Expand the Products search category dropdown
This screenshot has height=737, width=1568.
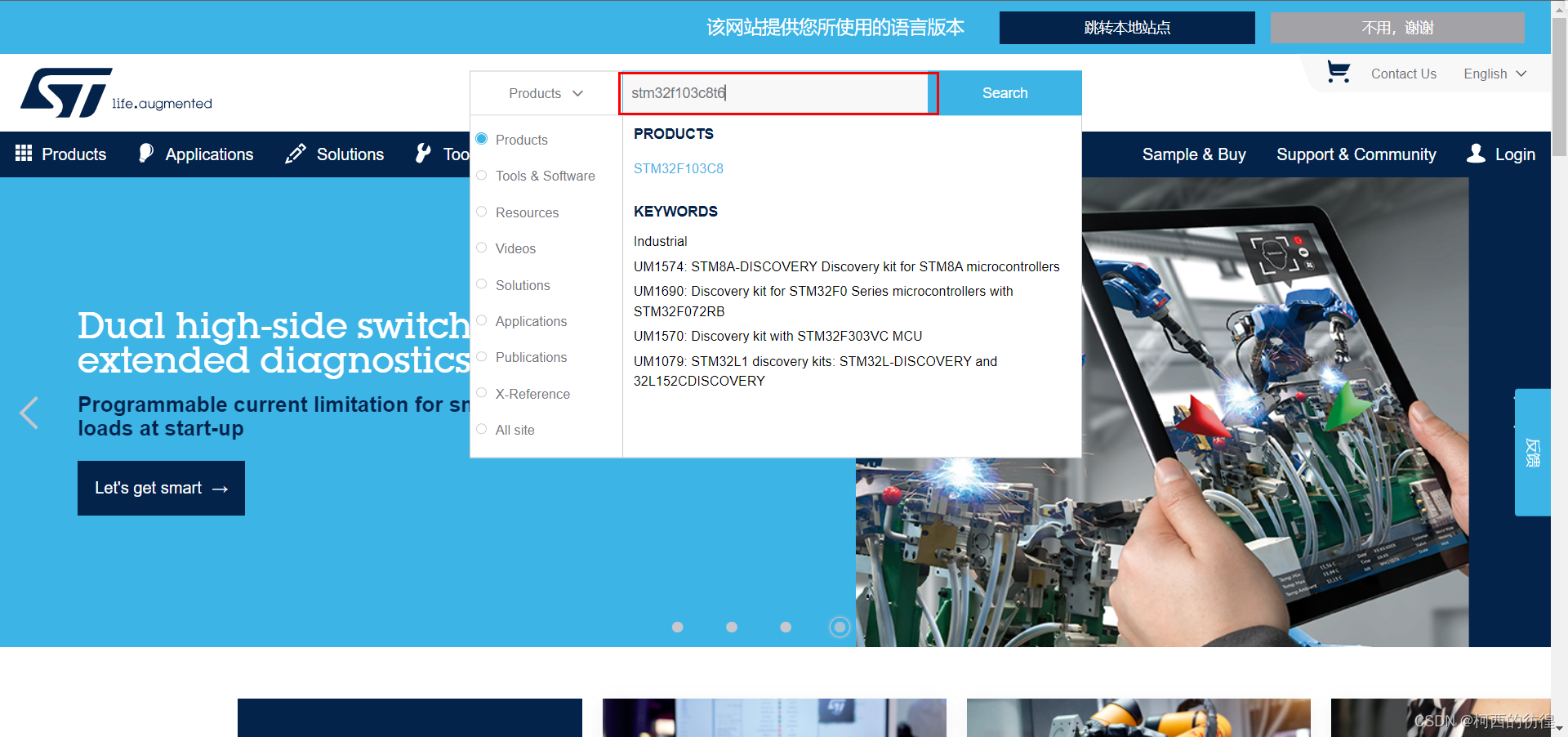(x=545, y=93)
